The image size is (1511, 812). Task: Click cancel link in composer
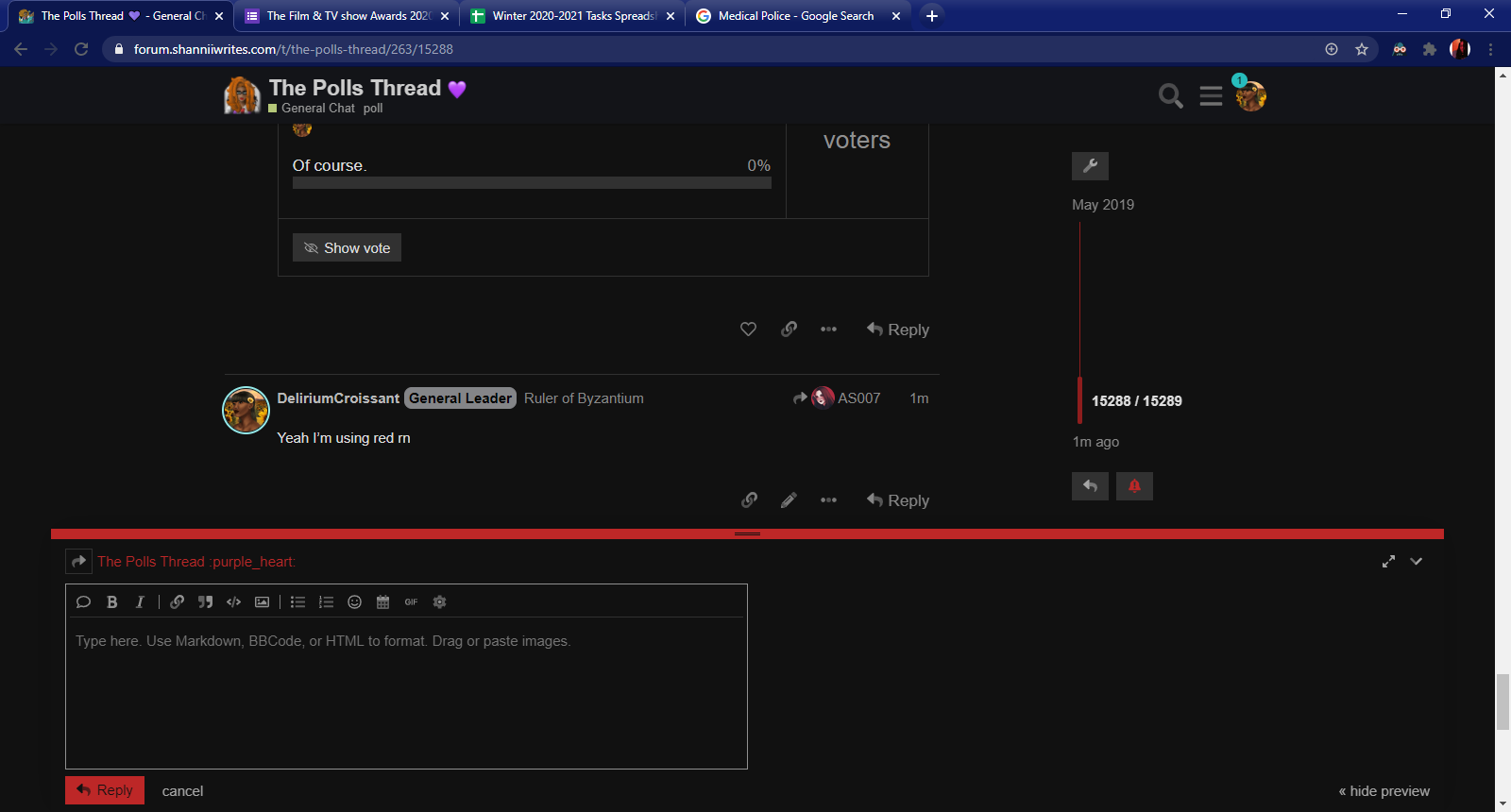pyautogui.click(x=182, y=791)
